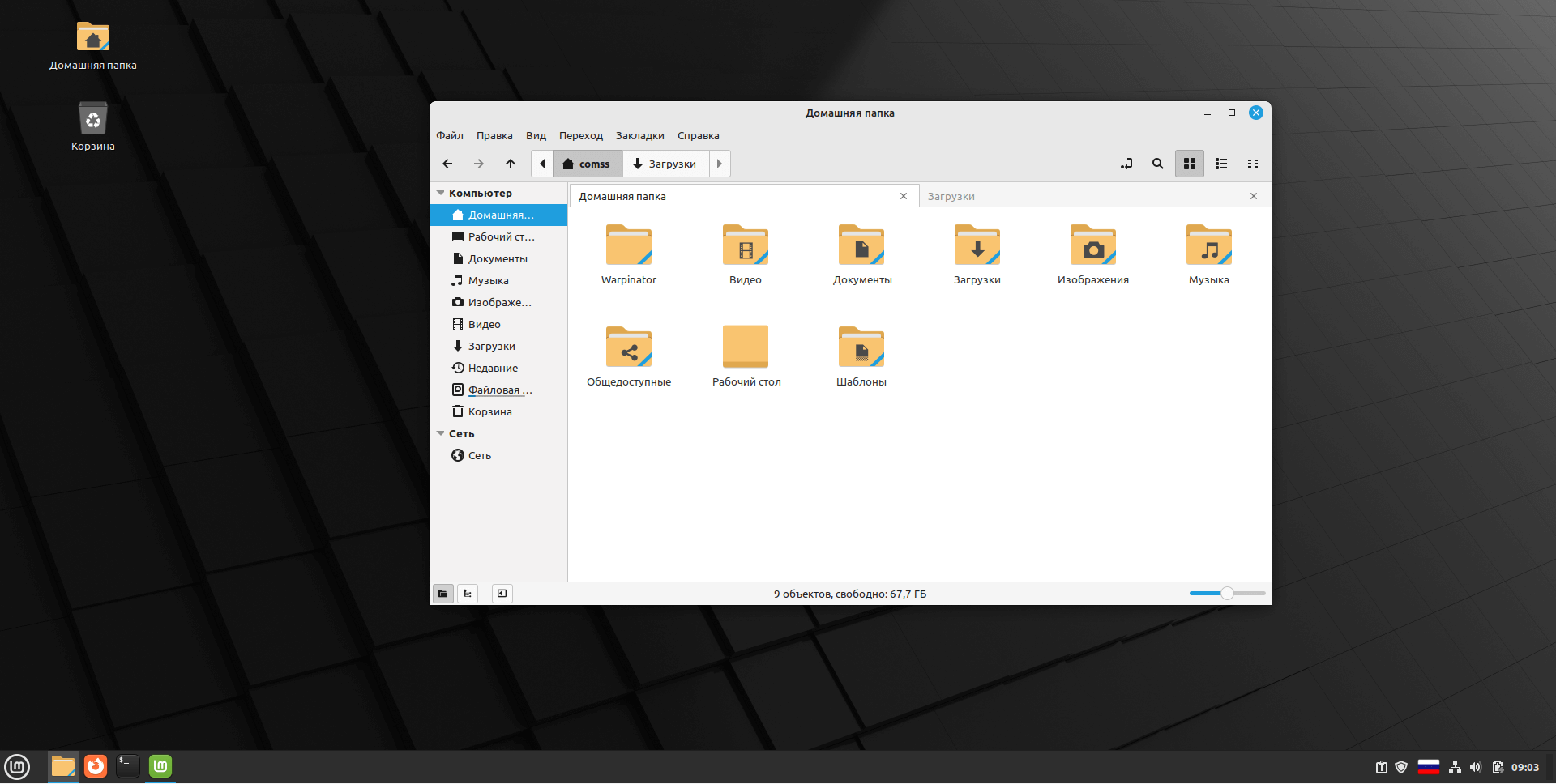Collapse the Компьютер sidebar section
The height and width of the screenshot is (784, 1556).
(441, 194)
